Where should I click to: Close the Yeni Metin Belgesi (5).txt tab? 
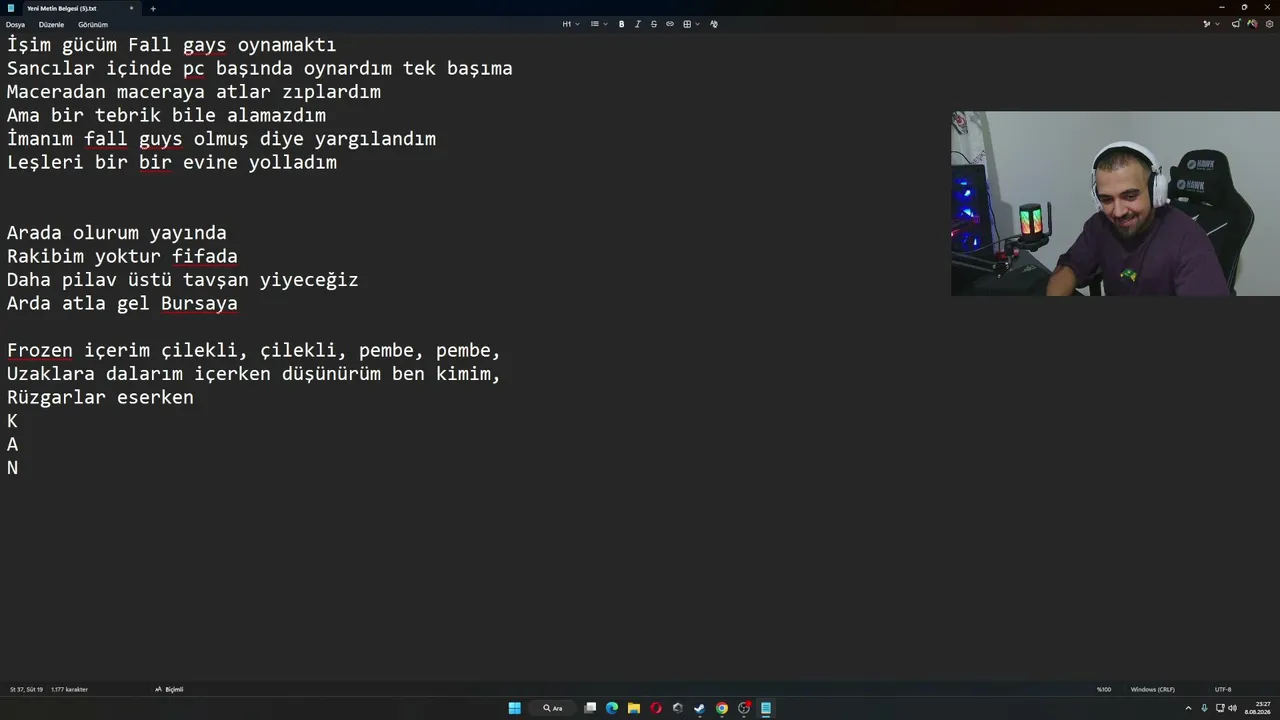tap(131, 8)
